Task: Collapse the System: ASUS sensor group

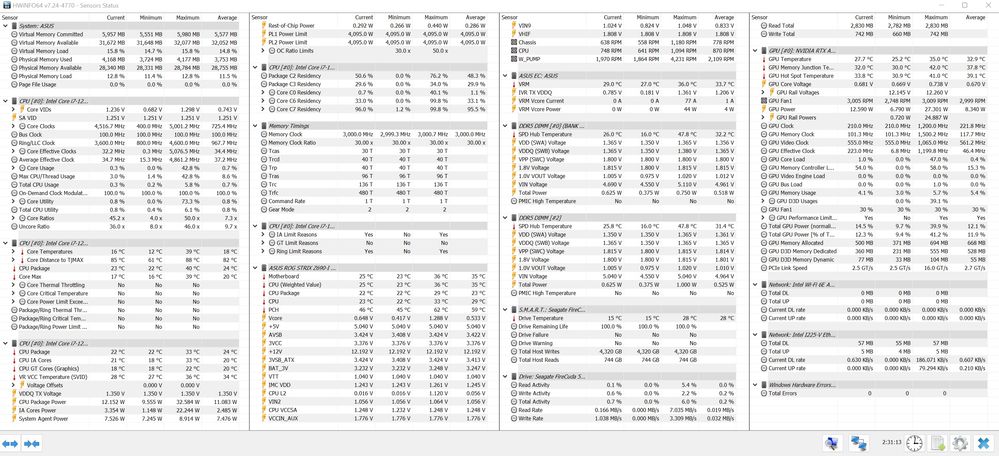Action: pyautogui.click(x=6, y=25)
